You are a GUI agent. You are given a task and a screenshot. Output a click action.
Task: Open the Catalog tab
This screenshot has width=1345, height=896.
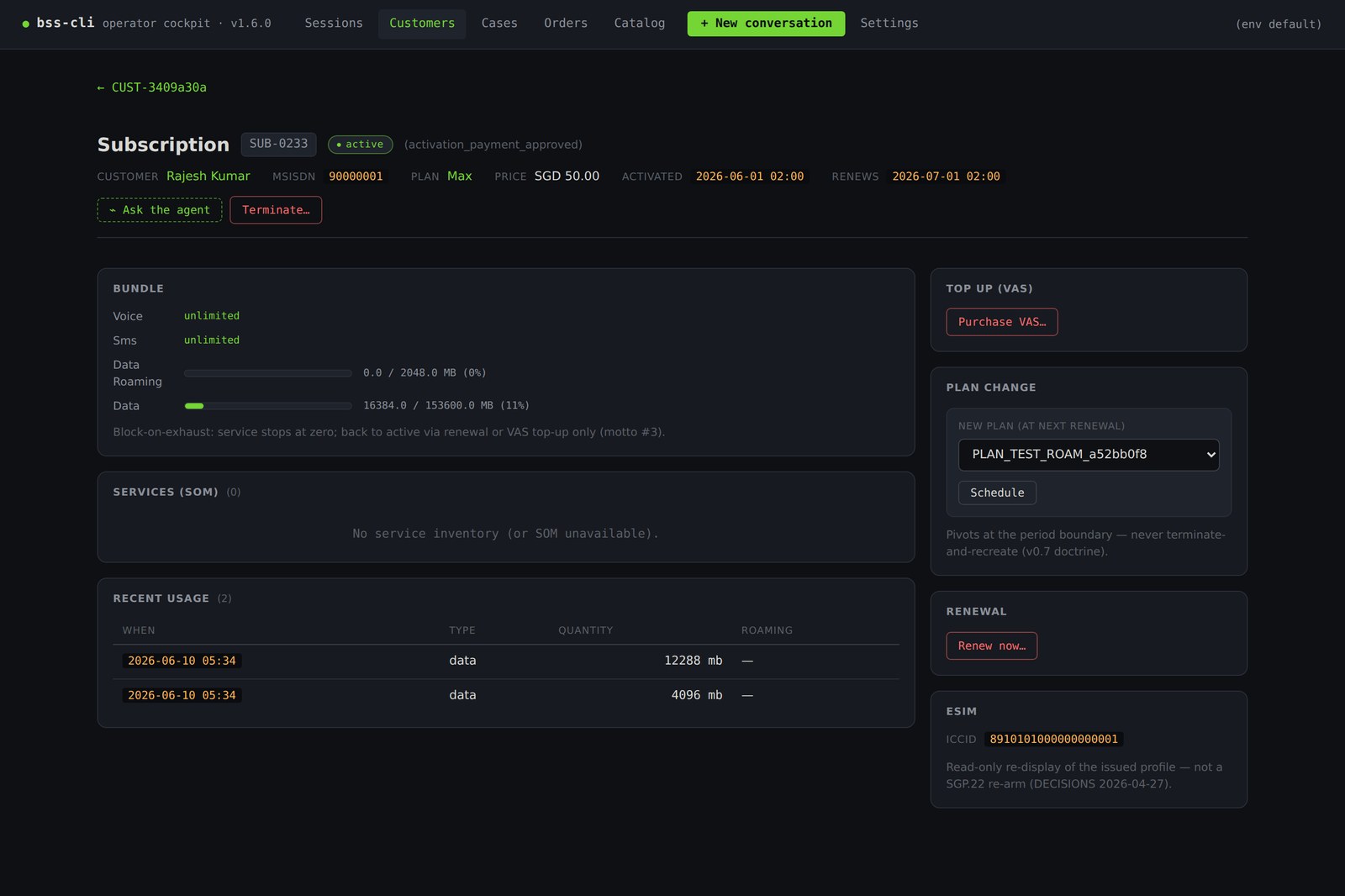click(640, 24)
